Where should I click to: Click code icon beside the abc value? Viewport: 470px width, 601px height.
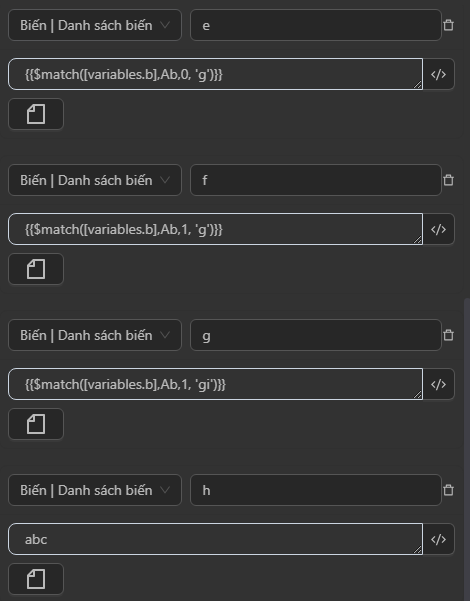(x=439, y=539)
